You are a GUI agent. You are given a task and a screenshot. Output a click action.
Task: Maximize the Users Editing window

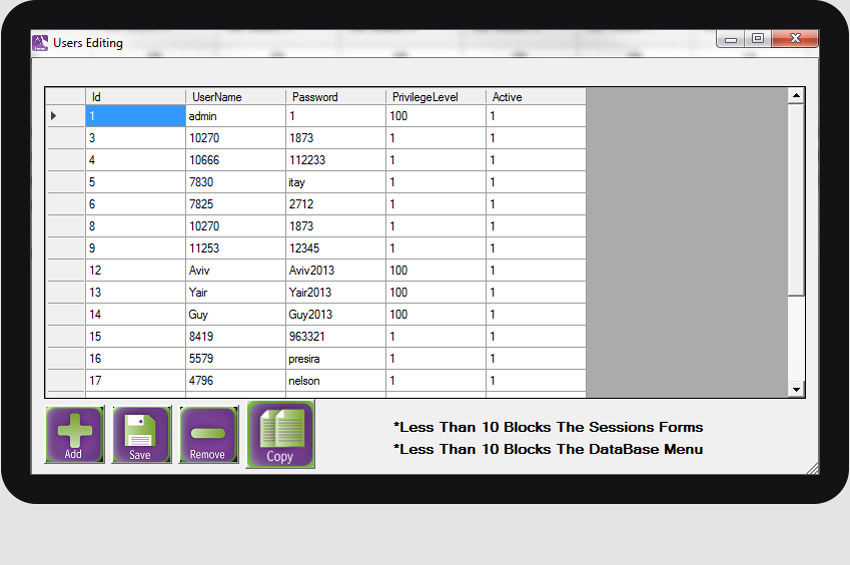[757, 39]
